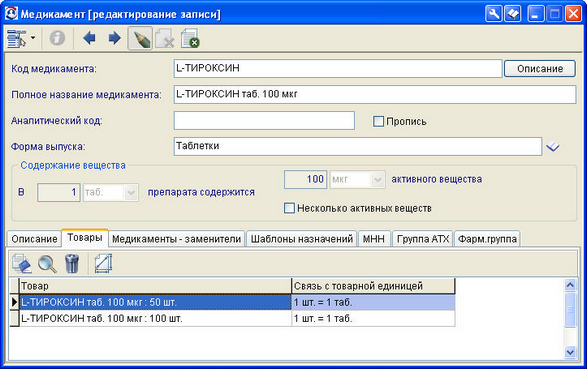Open the мкг unit dropdown
The width and height of the screenshot is (587, 369).
click(378, 180)
